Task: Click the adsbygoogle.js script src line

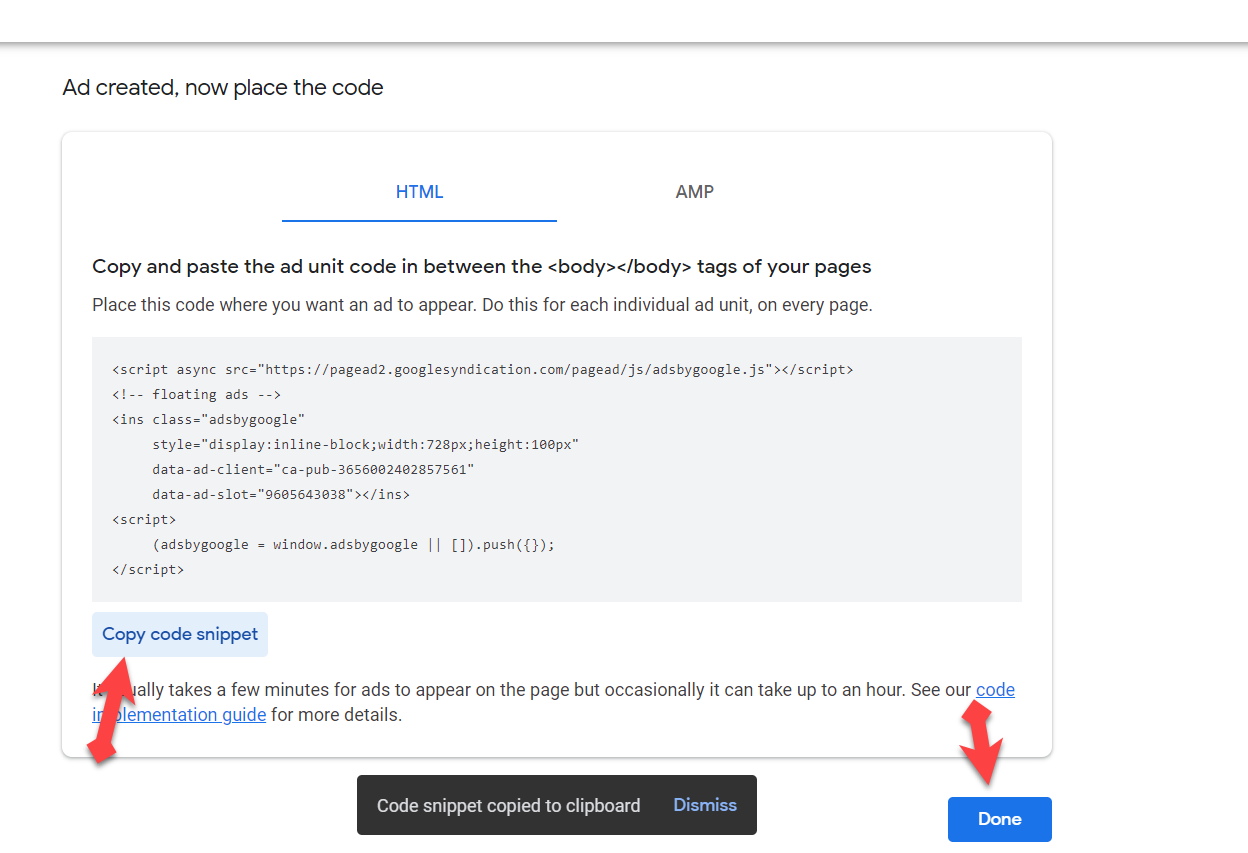Action: pyautogui.click(x=482, y=369)
